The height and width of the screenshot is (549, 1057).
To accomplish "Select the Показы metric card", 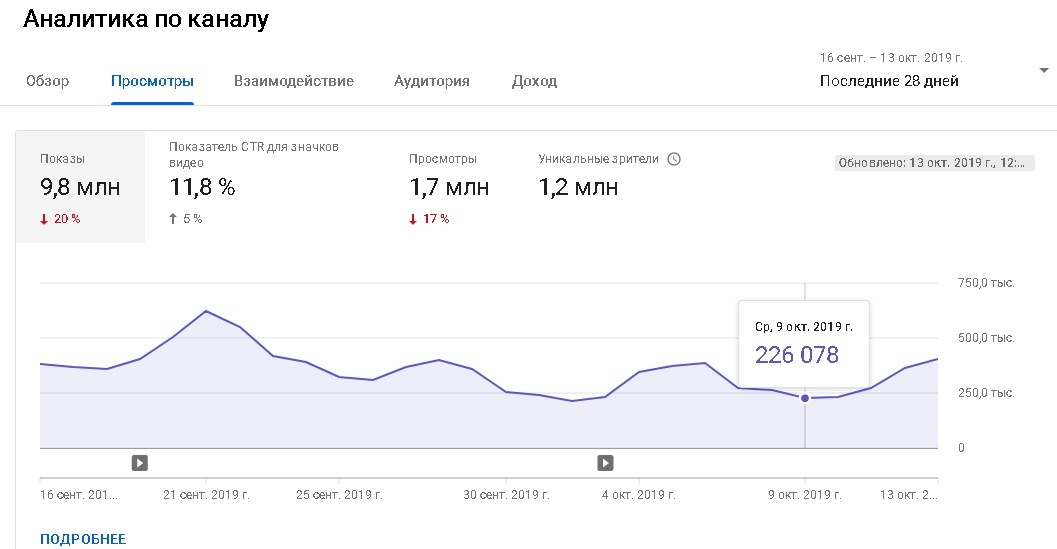I will (80, 187).
